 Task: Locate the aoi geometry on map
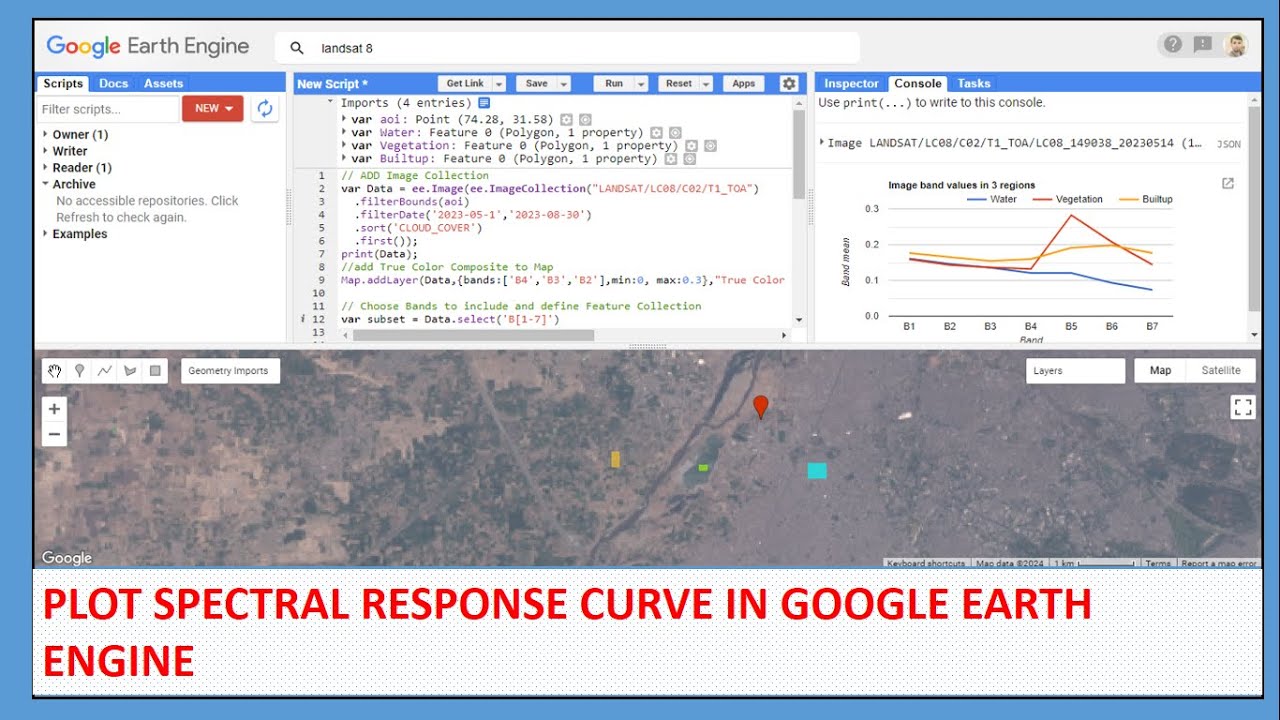pyautogui.click(x=585, y=119)
